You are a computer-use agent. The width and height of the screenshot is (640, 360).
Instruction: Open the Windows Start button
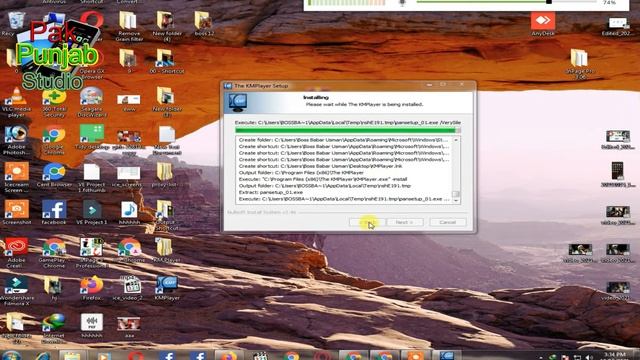11,356
